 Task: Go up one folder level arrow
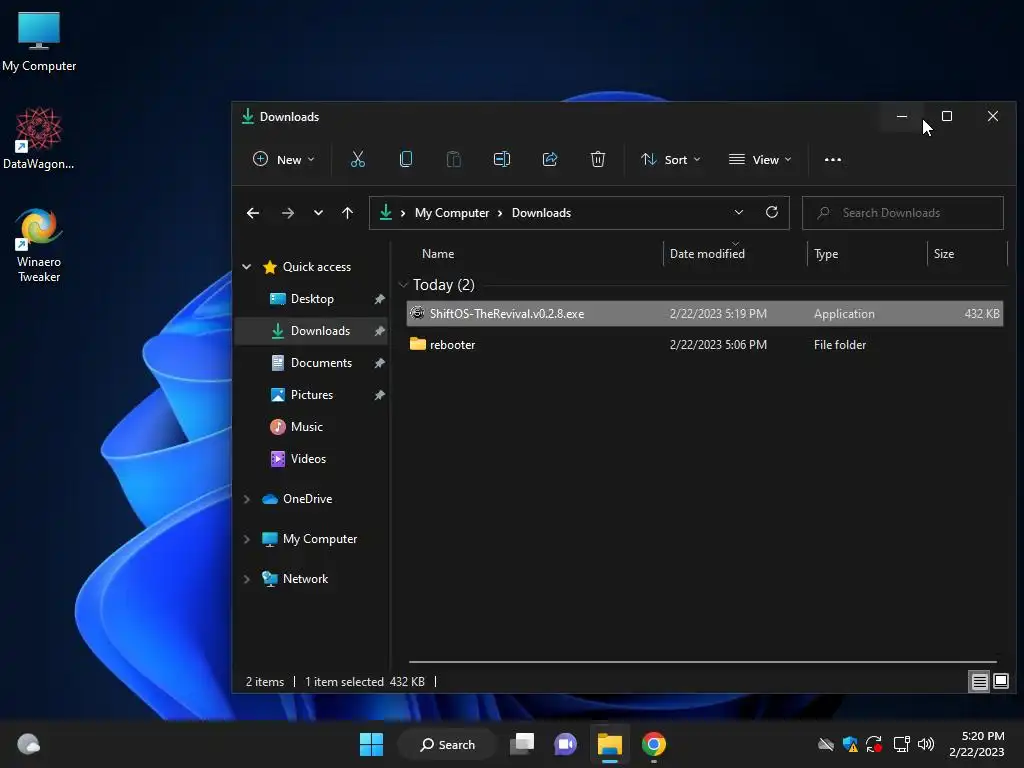pos(347,213)
